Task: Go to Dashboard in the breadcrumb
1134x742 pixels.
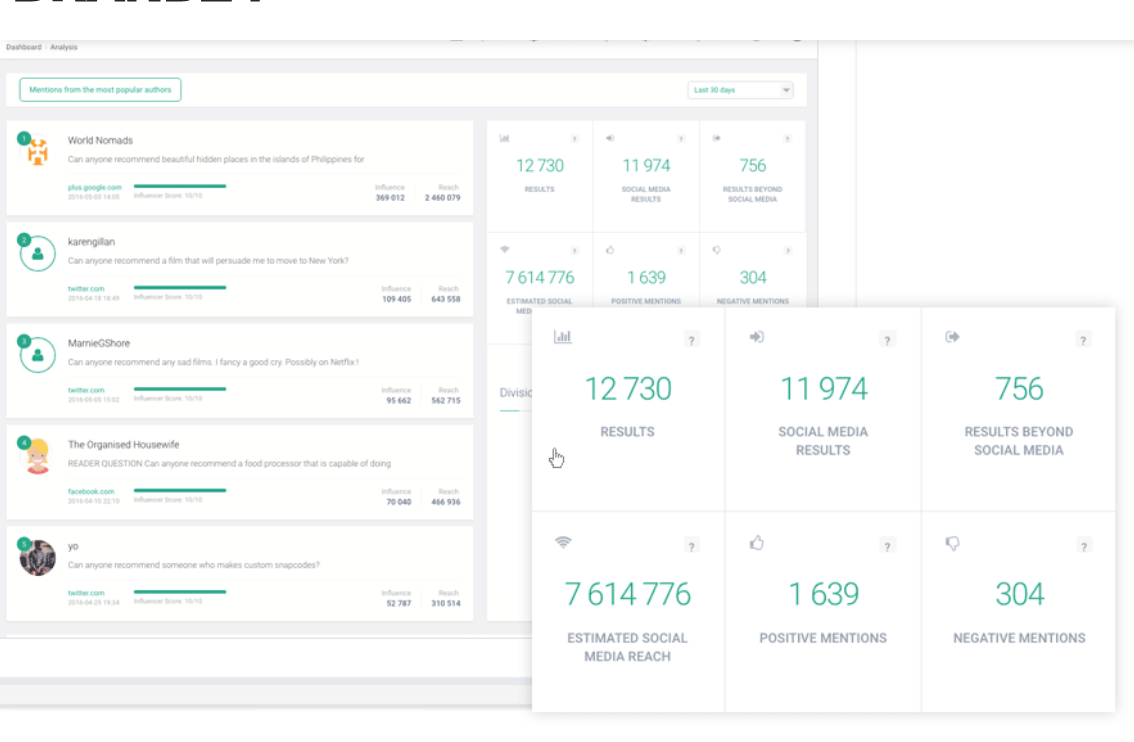Action: point(23,47)
